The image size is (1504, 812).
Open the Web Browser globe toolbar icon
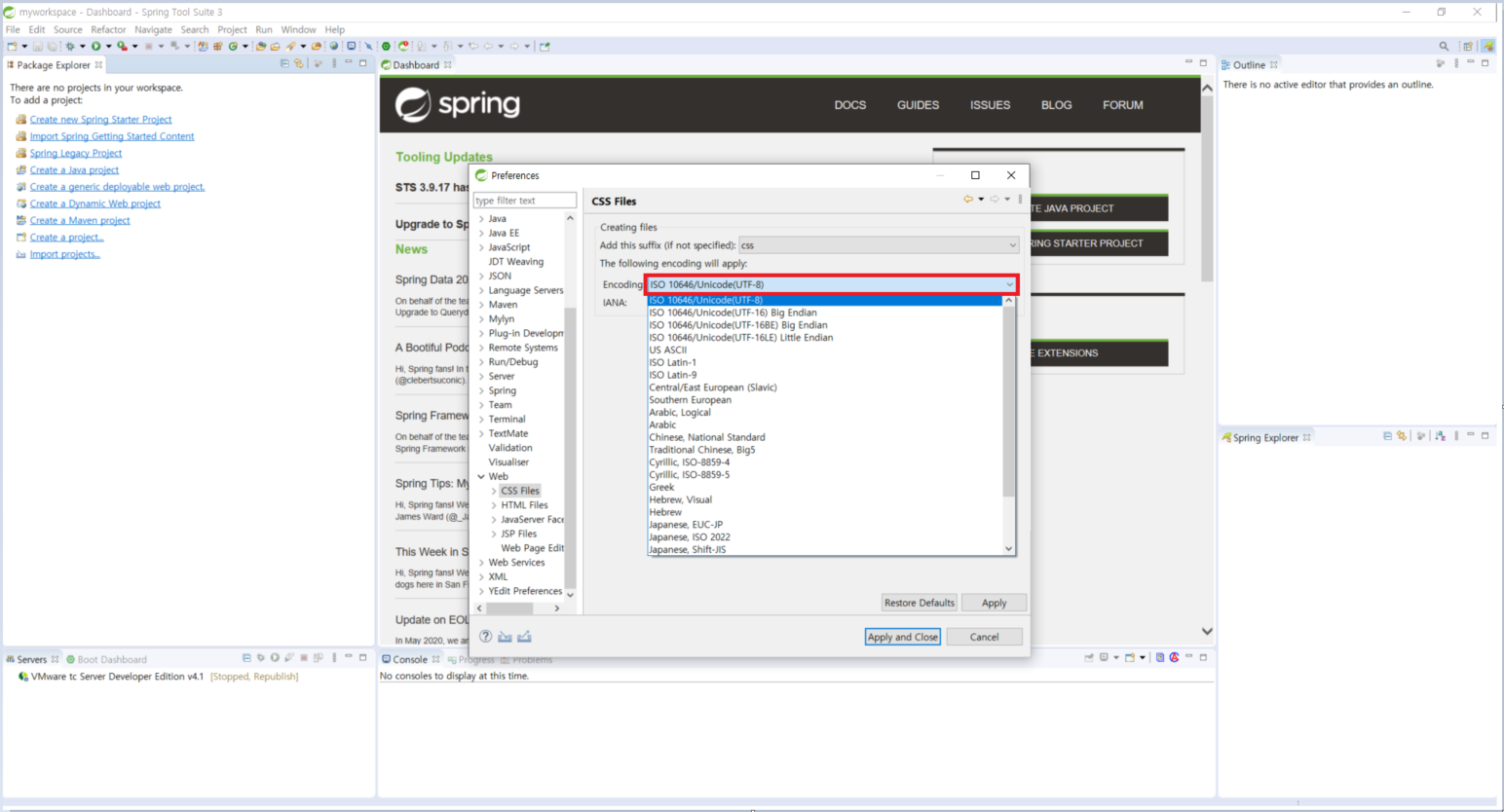(334, 46)
